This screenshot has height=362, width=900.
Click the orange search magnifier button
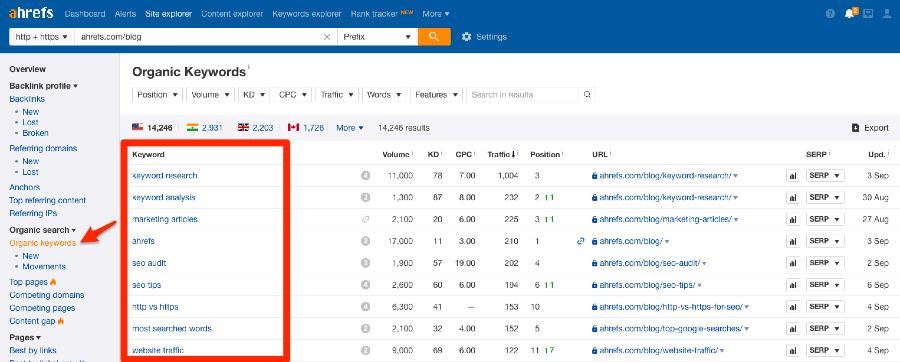434,37
